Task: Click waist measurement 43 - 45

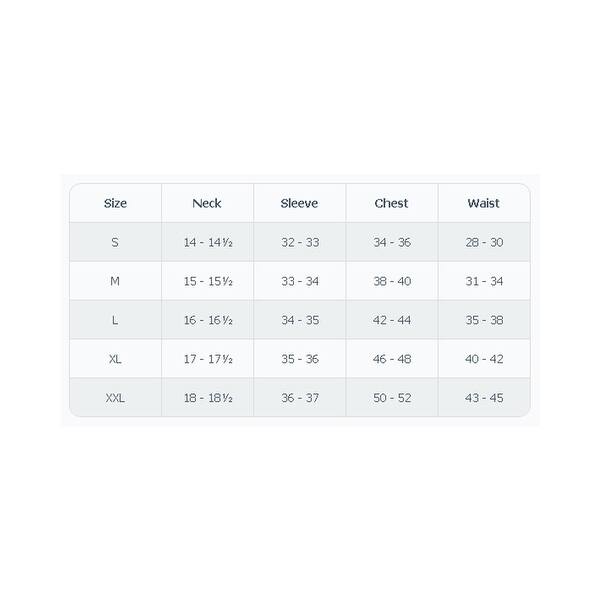Action: 484,398
